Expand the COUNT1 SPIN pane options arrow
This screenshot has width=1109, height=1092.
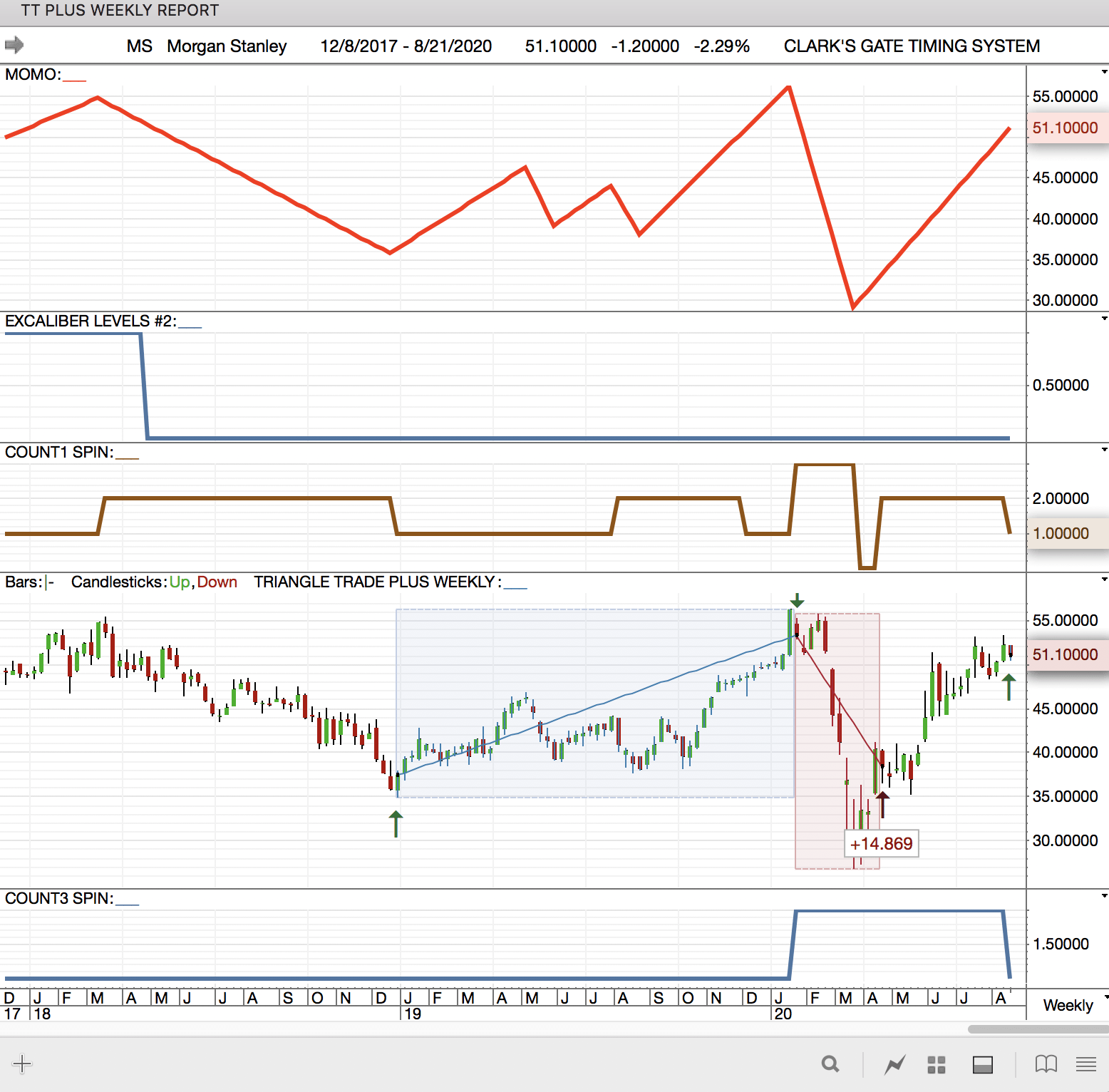pyautogui.click(x=1104, y=449)
